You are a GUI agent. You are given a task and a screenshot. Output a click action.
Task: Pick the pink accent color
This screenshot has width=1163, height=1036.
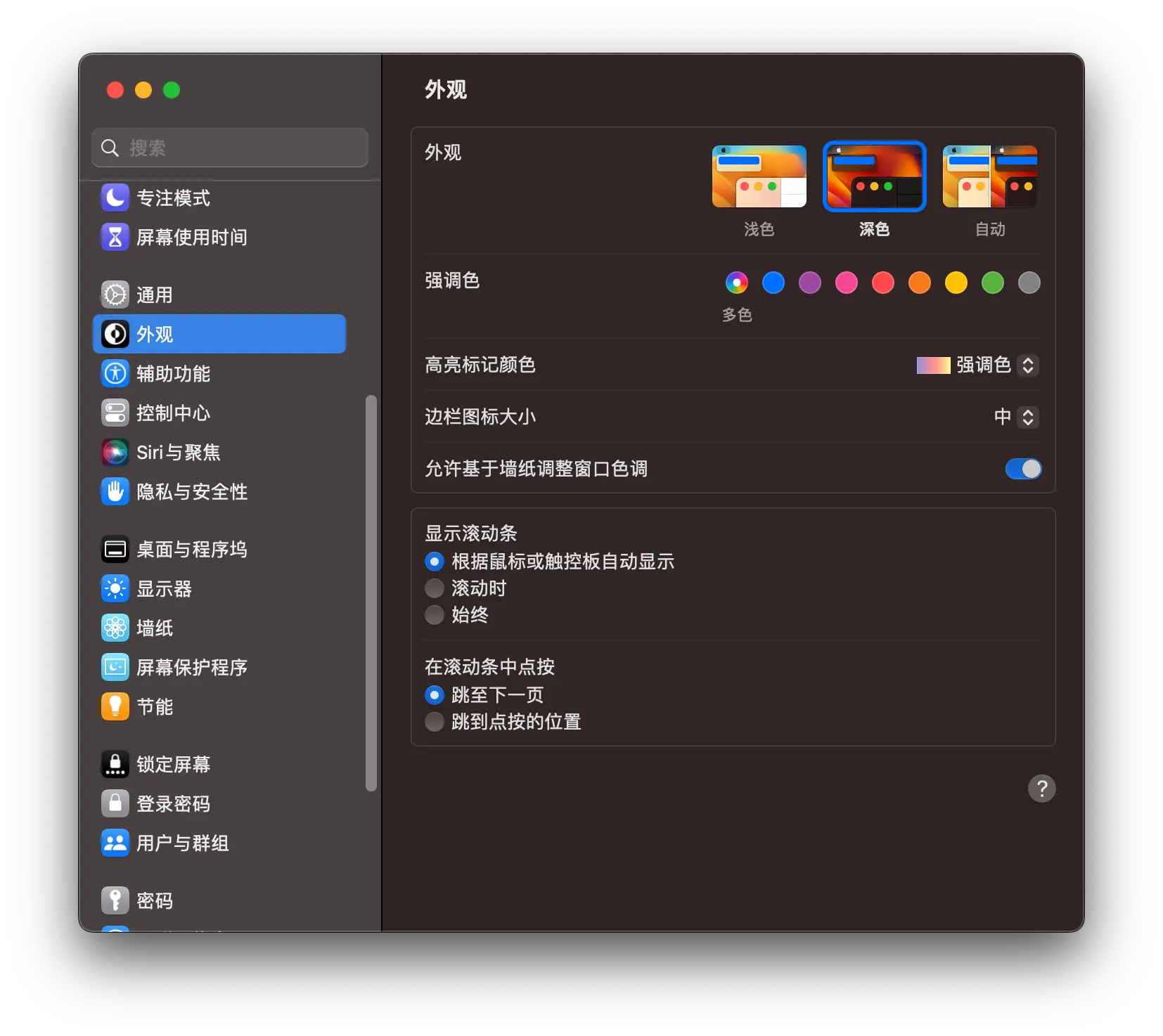[x=847, y=283]
